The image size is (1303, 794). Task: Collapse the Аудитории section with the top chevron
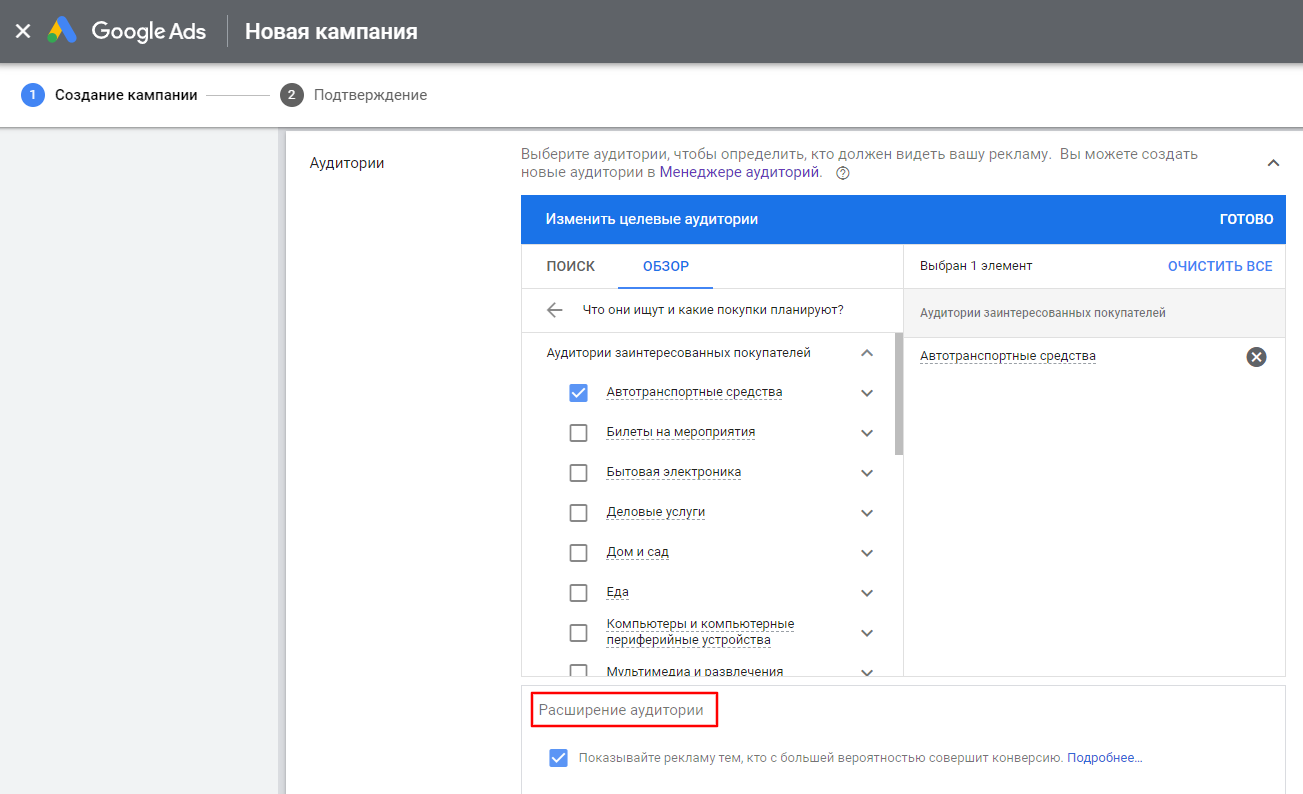(1273, 162)
